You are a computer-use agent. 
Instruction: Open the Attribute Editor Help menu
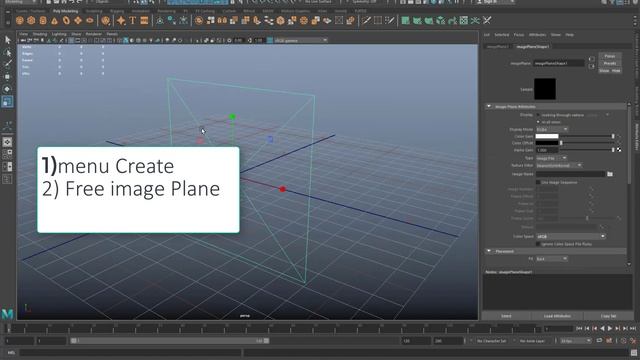[569, 35]
